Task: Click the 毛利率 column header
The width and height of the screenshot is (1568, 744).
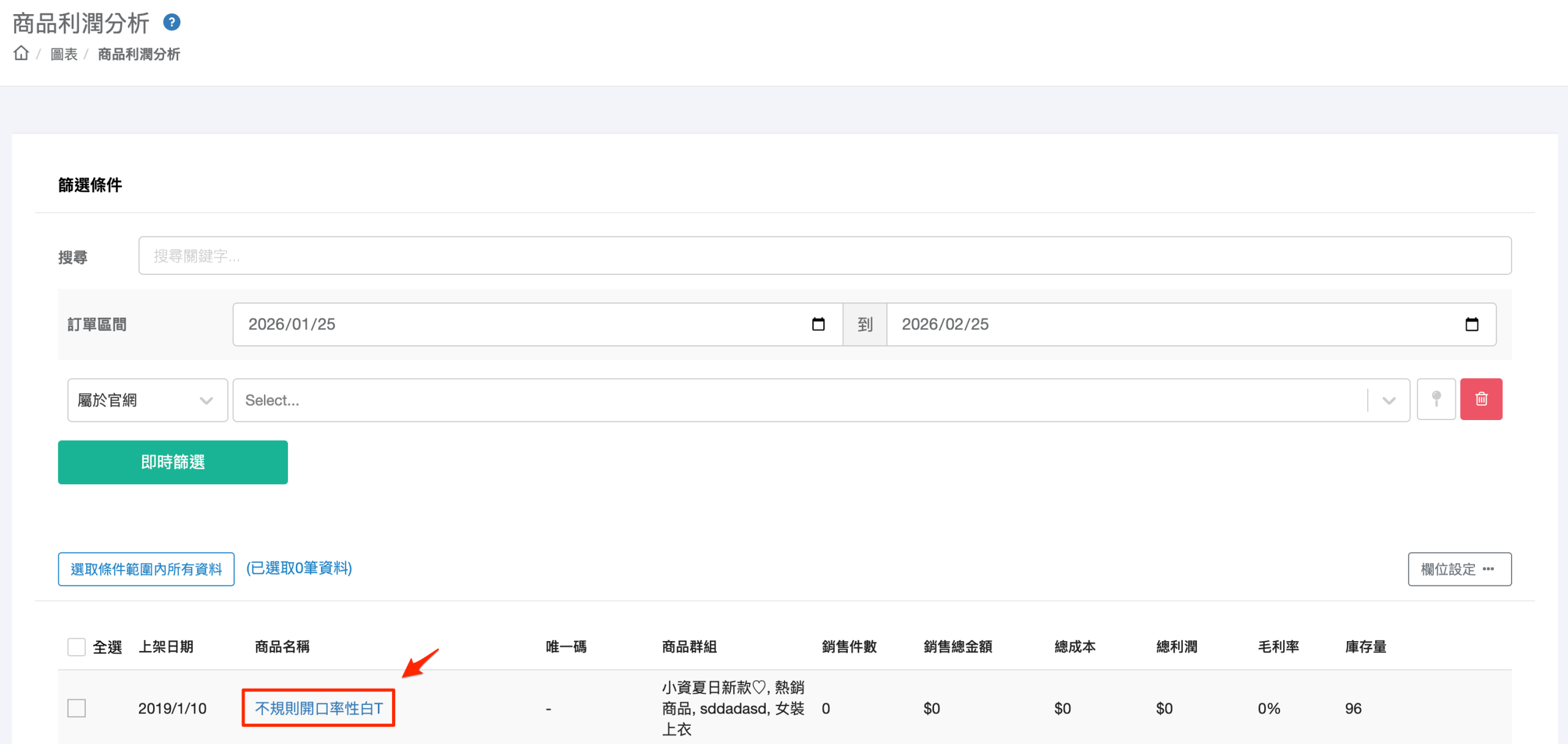Action: coord(1278,647)
